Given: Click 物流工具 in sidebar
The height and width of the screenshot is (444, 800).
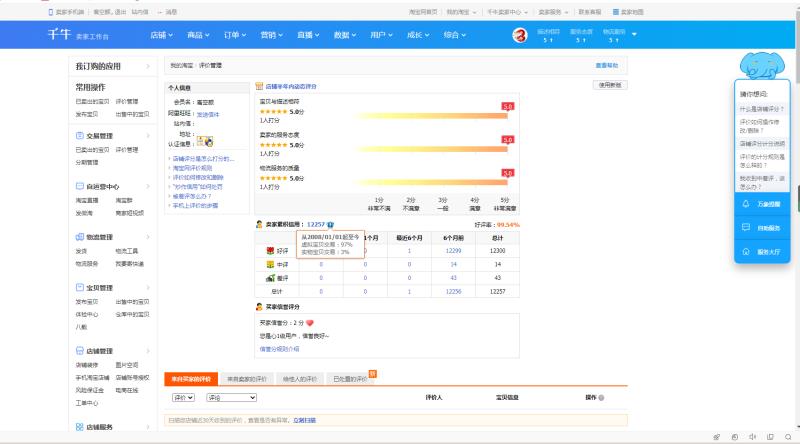Looking at the screenshot, I should [127, 251].
